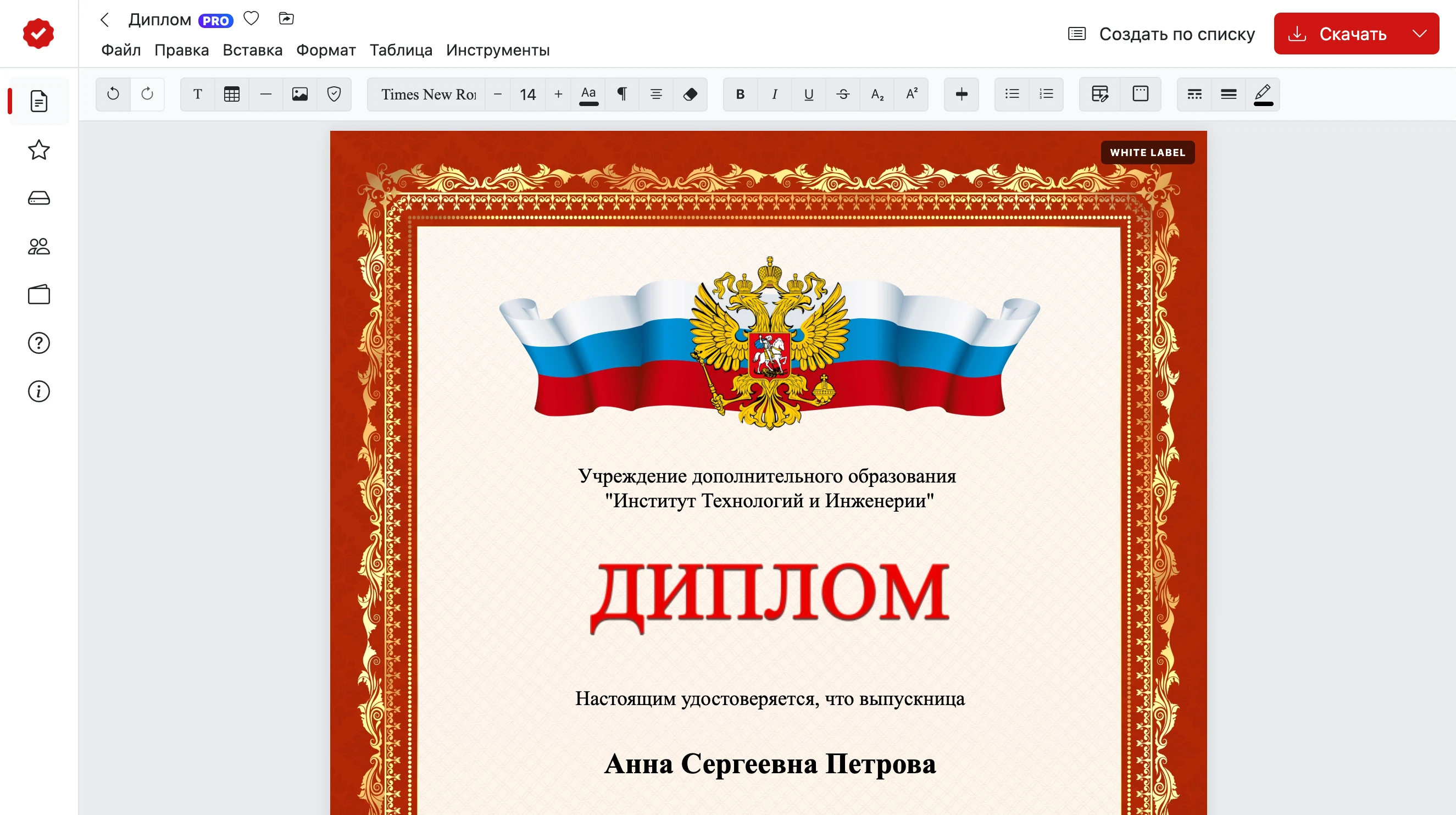
Task: Open favorites star in sidebar
Action: [x=39, y=150]
